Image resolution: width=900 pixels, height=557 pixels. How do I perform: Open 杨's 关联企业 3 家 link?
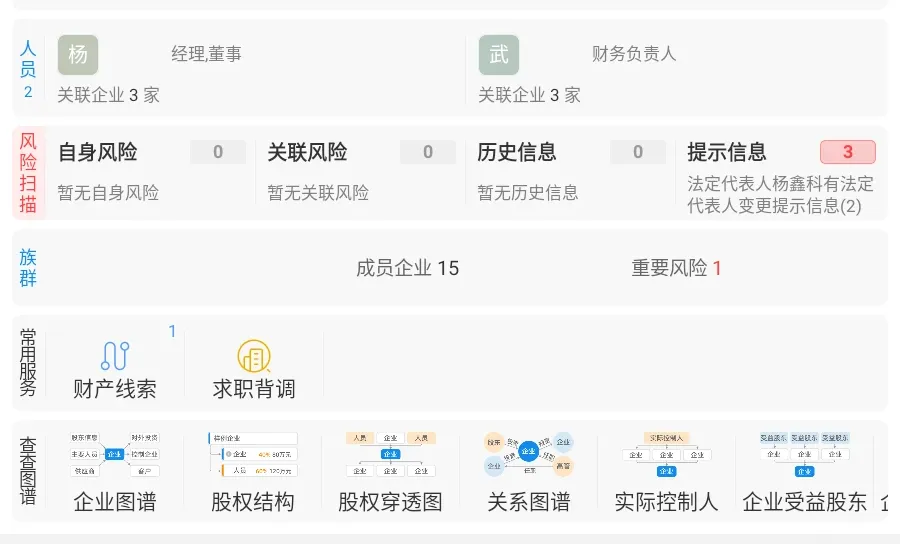coord(108,95)
